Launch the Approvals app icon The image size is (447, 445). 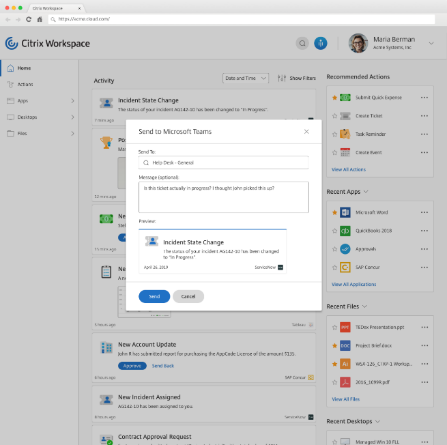coord(345,249)
